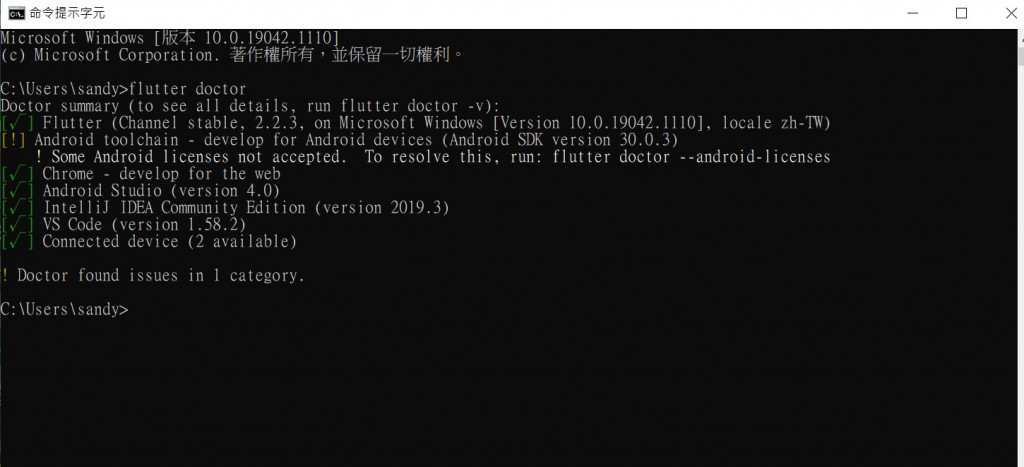Maximize the Command Prompt window

point(961,13)
